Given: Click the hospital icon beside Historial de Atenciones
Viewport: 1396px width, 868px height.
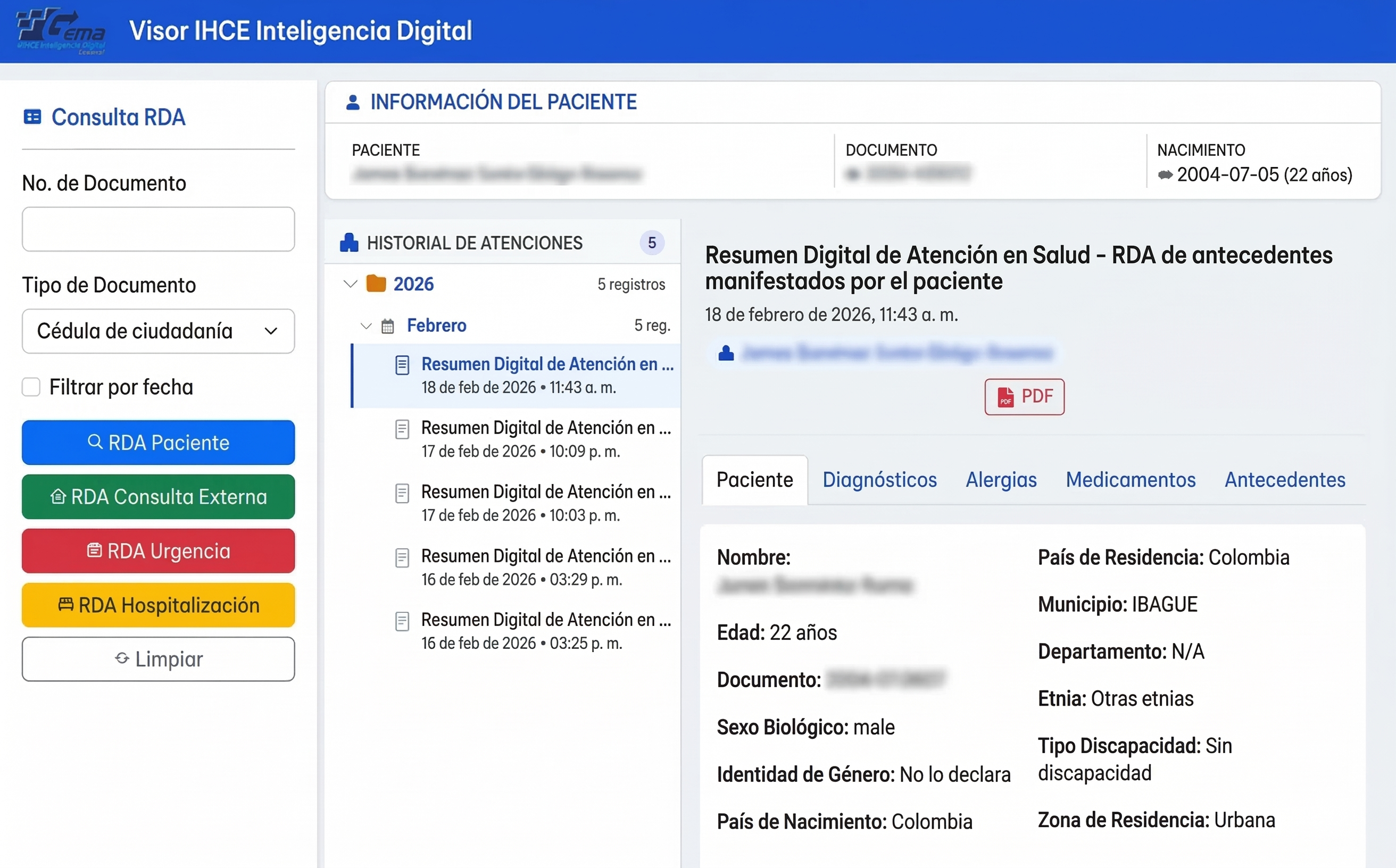Looking at the screenshot, I should [x=348, y=241].
